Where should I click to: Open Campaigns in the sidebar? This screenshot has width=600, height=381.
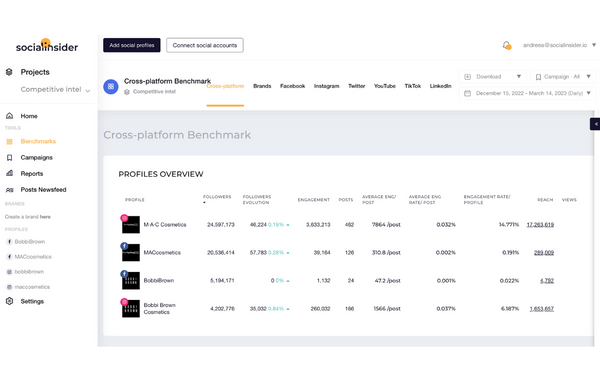pyautogui.click(x=36, y=158)
